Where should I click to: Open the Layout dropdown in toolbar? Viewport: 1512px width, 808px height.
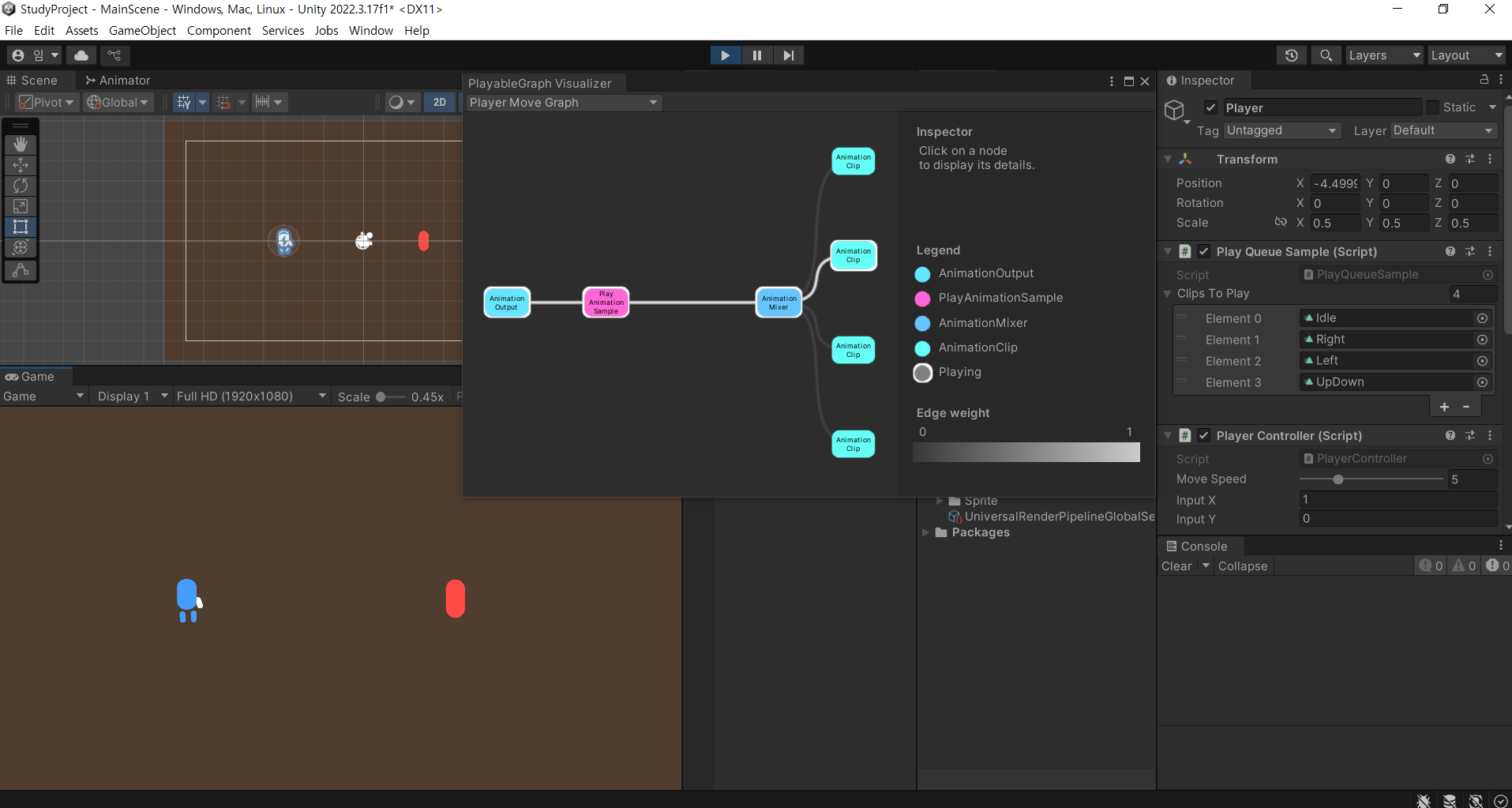point(1466,55)
